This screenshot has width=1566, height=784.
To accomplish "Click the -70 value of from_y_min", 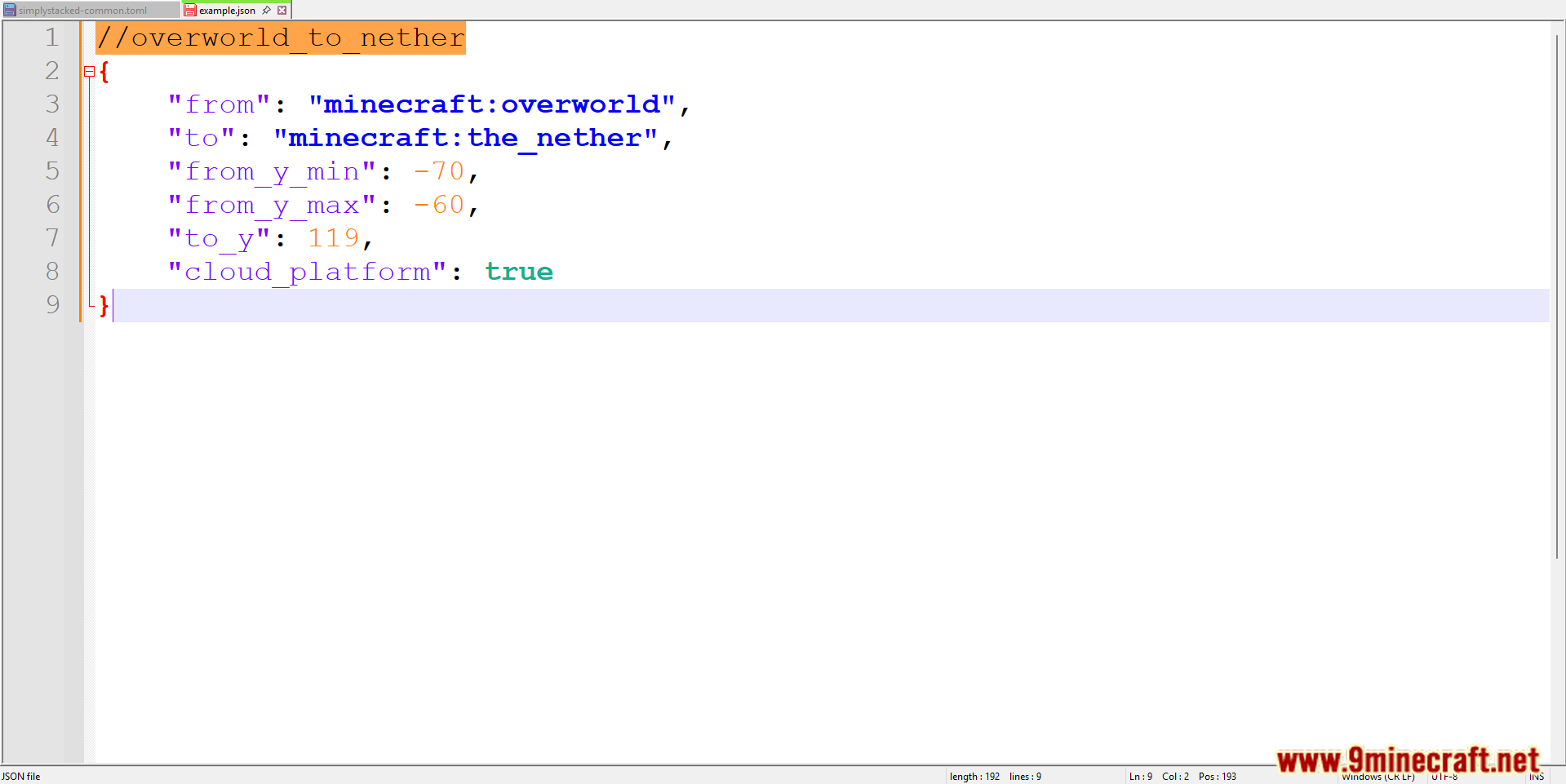I will pyautogui.click(x=438, y=171).
